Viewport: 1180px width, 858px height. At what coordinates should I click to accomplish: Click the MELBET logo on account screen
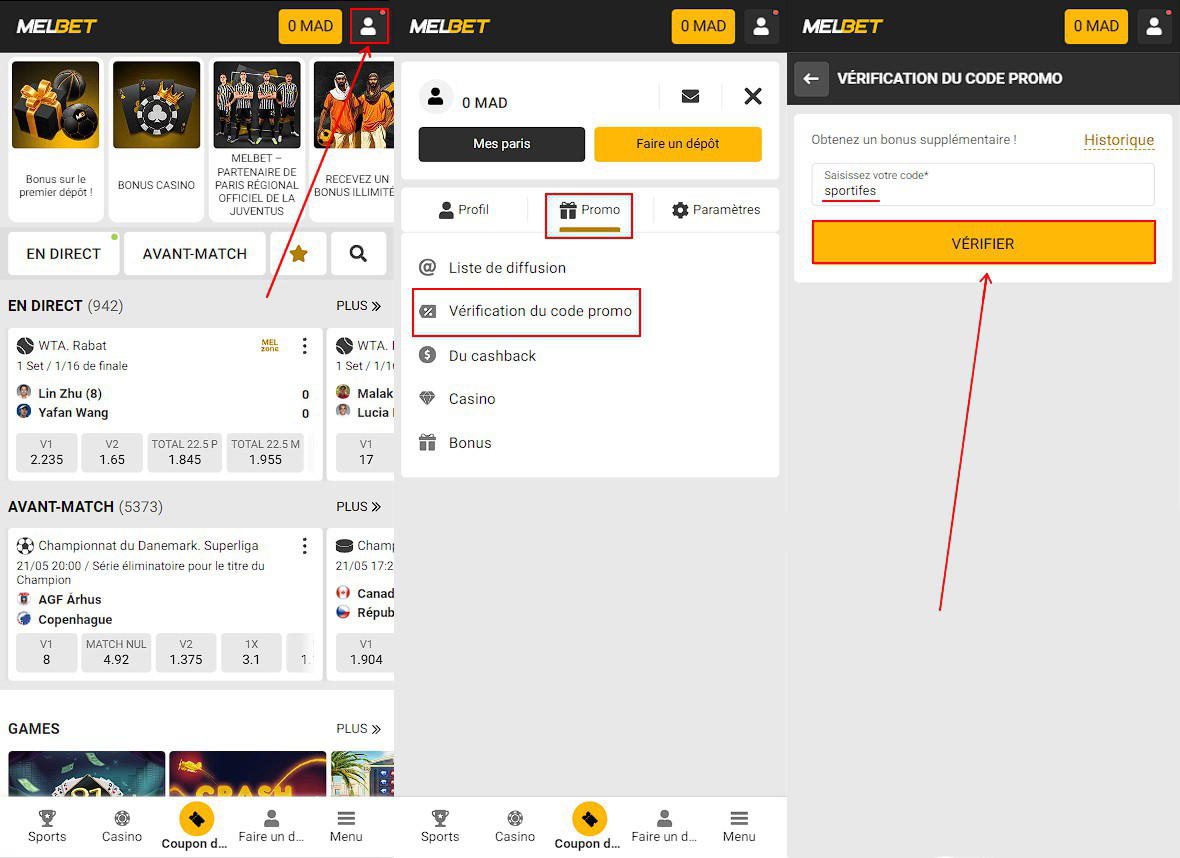pos(449,26)
